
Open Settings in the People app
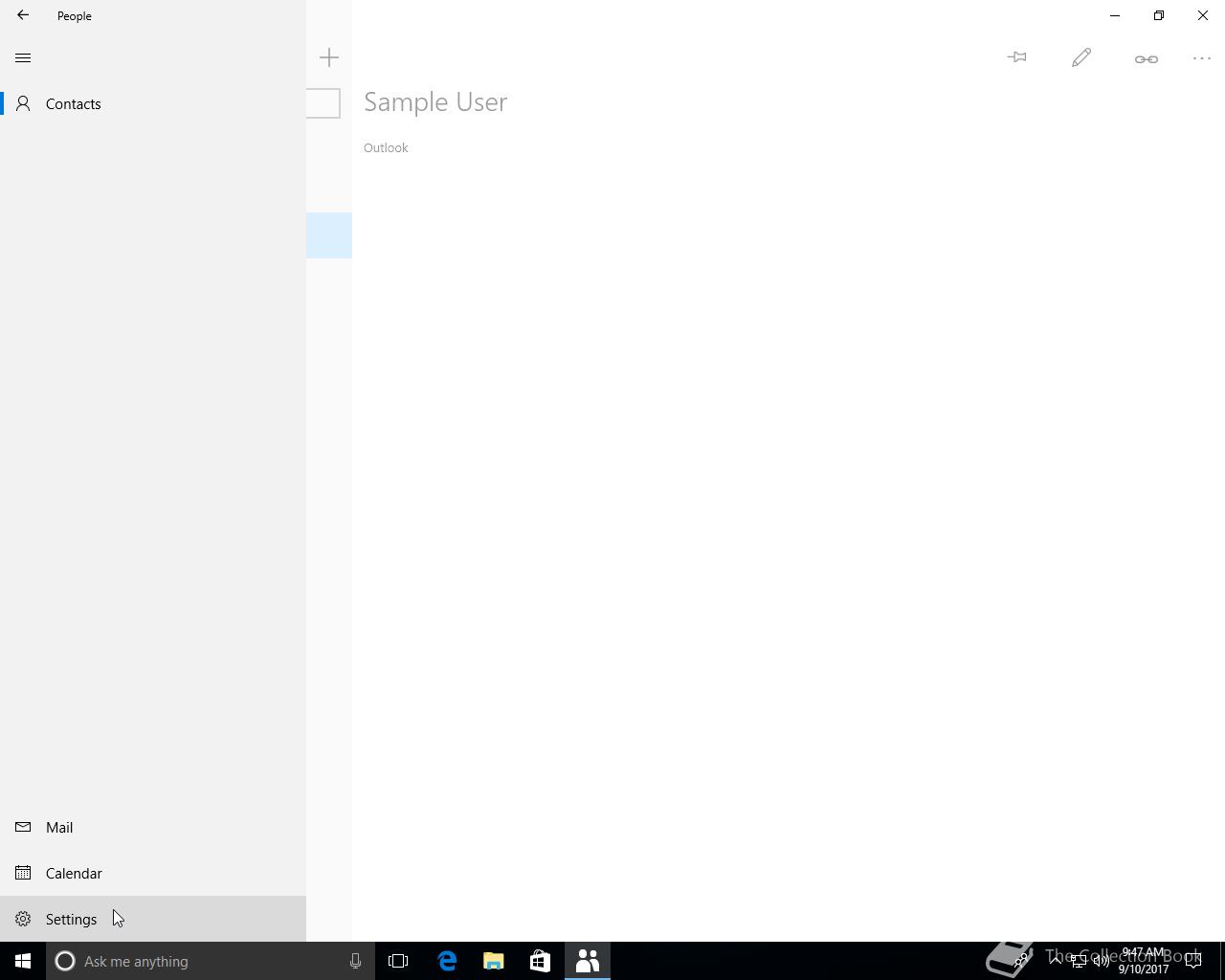(153, 919)
